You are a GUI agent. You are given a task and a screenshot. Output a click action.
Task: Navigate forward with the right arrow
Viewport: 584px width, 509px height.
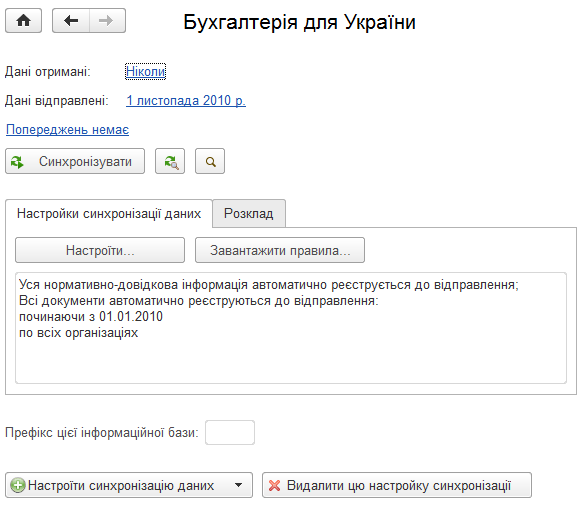(x=107, y=21)
